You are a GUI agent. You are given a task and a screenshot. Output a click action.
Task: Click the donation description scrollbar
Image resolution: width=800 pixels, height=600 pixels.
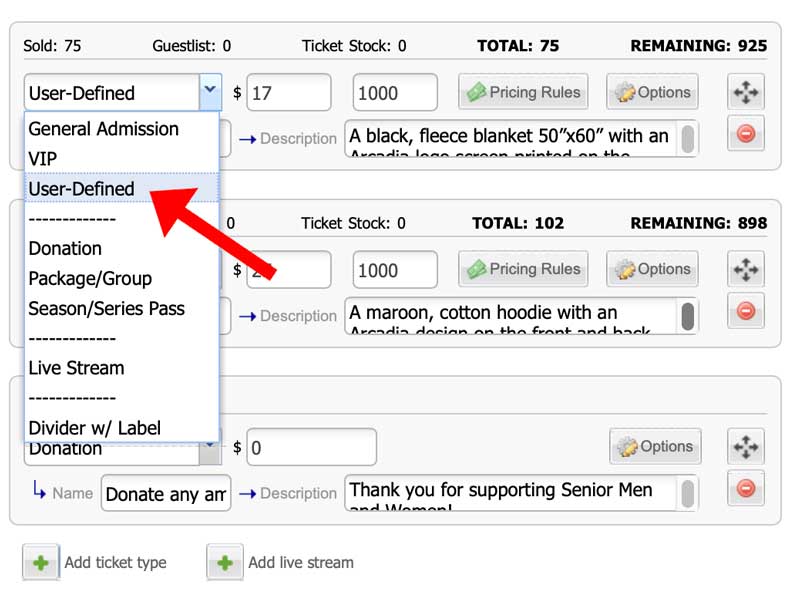tap(688, 493)
